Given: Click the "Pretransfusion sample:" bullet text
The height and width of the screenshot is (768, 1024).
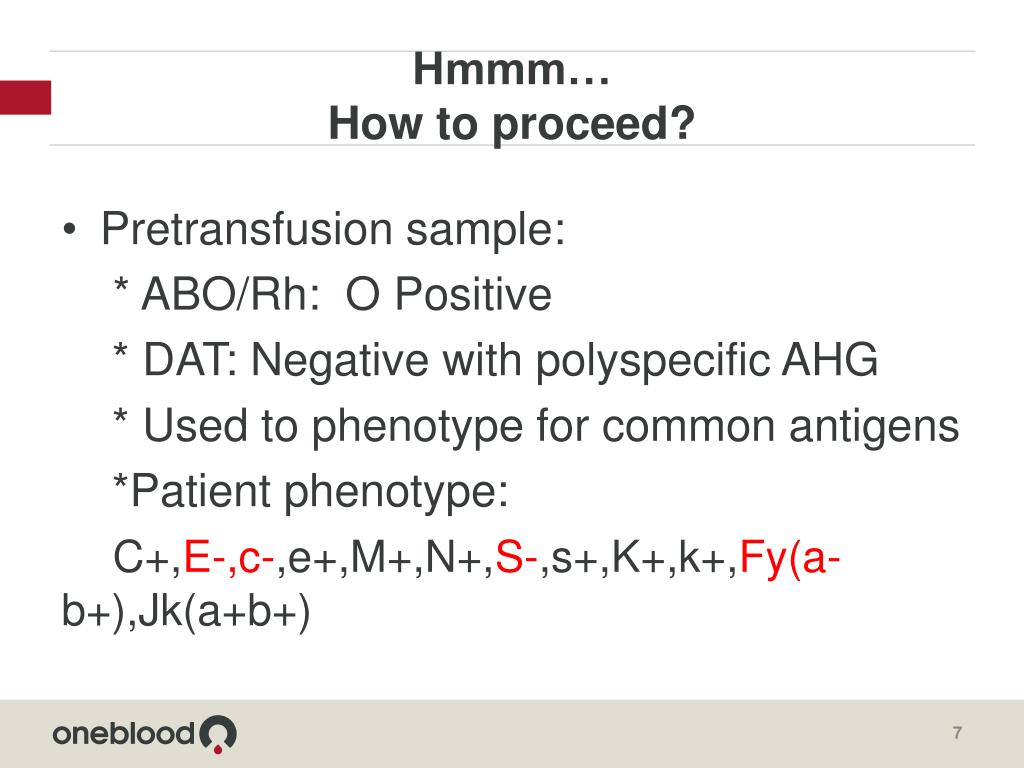Looking at the screenshot, I should click(x=333, y=230).
